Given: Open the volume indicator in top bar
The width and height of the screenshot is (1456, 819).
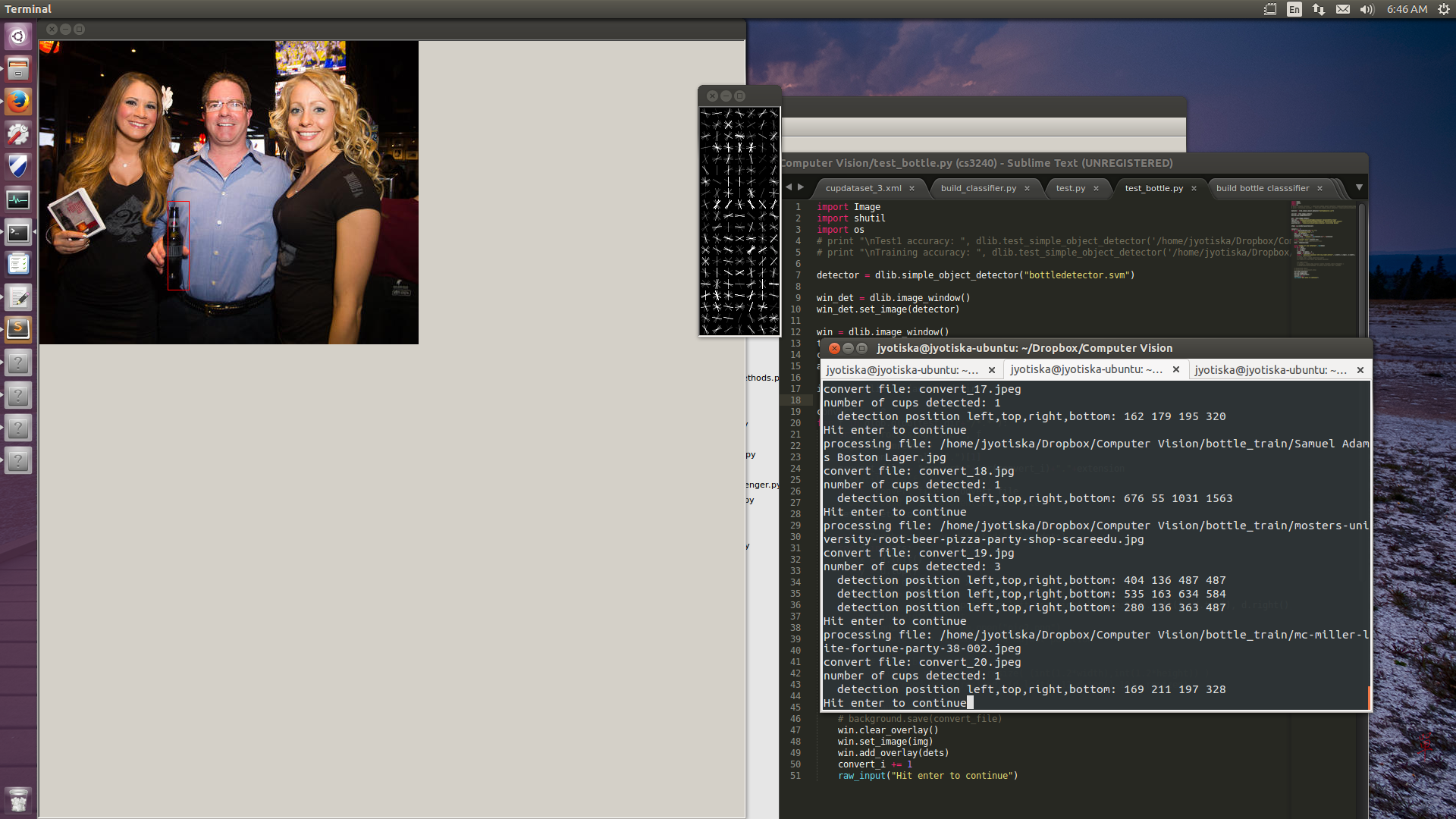Looking at the screenshot, I should (x=1367, y=9).
